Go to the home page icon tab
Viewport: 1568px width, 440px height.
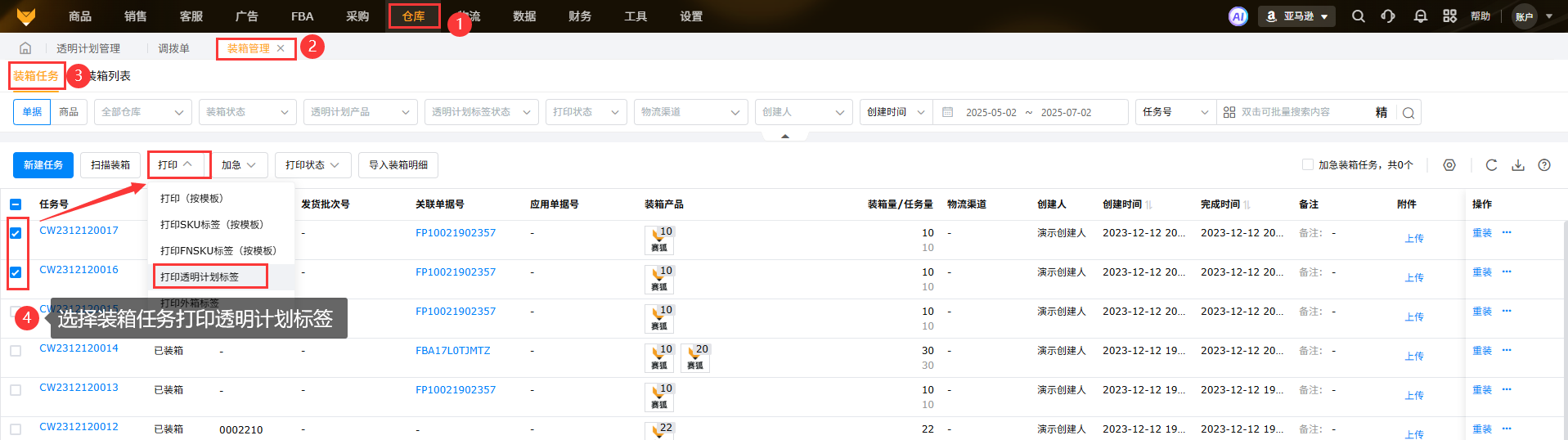click(x=25, y=48)
